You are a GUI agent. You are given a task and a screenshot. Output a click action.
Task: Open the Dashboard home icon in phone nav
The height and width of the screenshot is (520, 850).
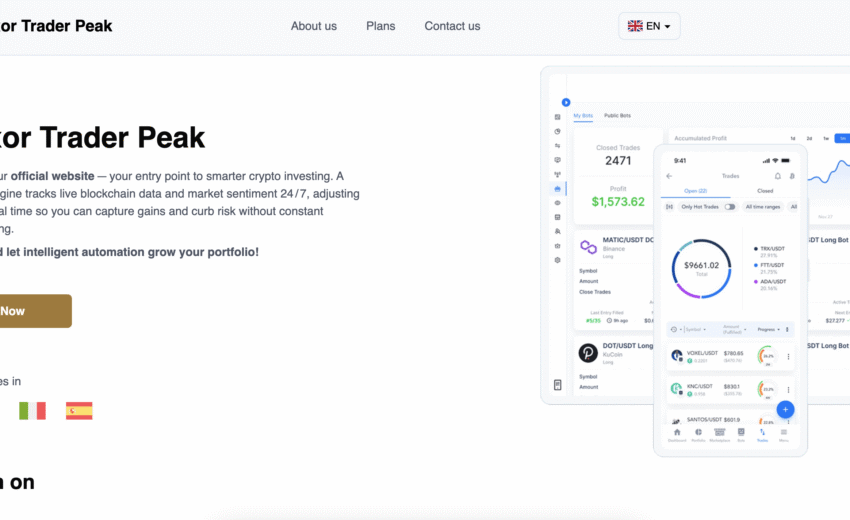(677, 433)
